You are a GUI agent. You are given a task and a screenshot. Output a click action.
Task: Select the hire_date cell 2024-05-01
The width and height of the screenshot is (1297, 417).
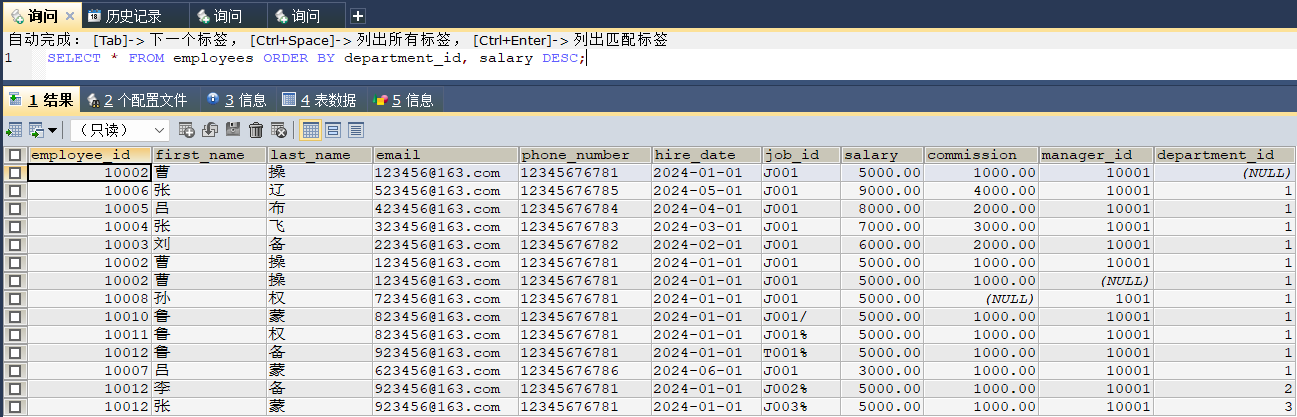[706, 191]
